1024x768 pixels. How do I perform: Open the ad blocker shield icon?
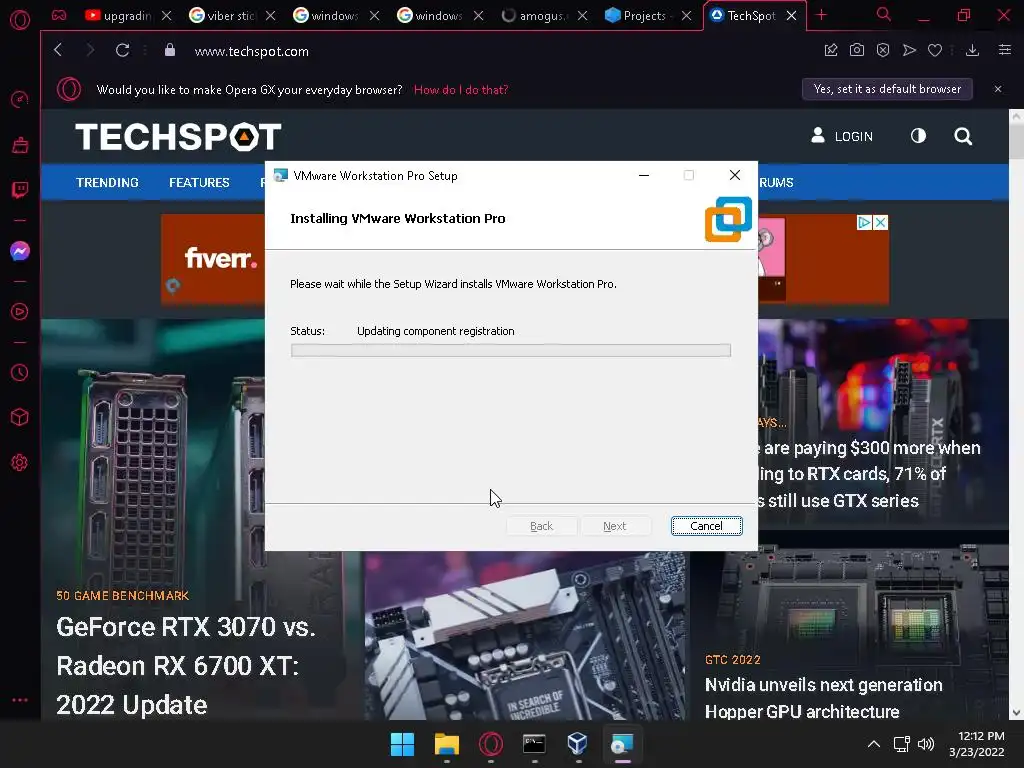[883, 50]
